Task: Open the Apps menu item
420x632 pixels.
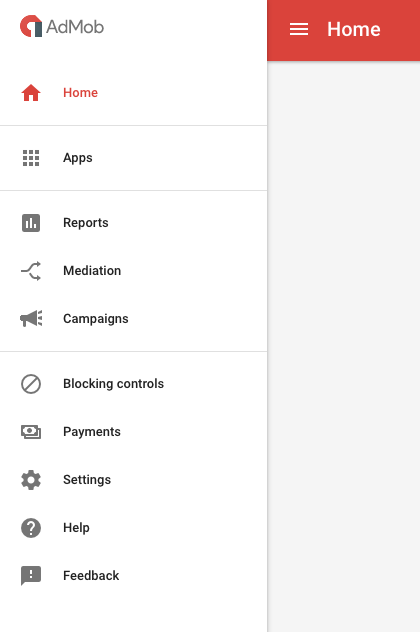Action: [133, 158]
